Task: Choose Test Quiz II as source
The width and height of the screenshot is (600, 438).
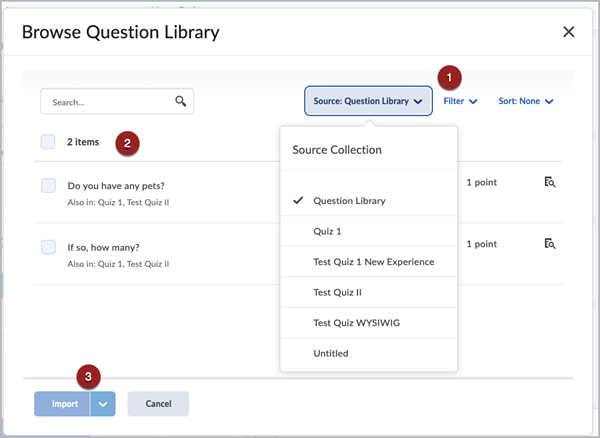Action: [x=369, y=293]
